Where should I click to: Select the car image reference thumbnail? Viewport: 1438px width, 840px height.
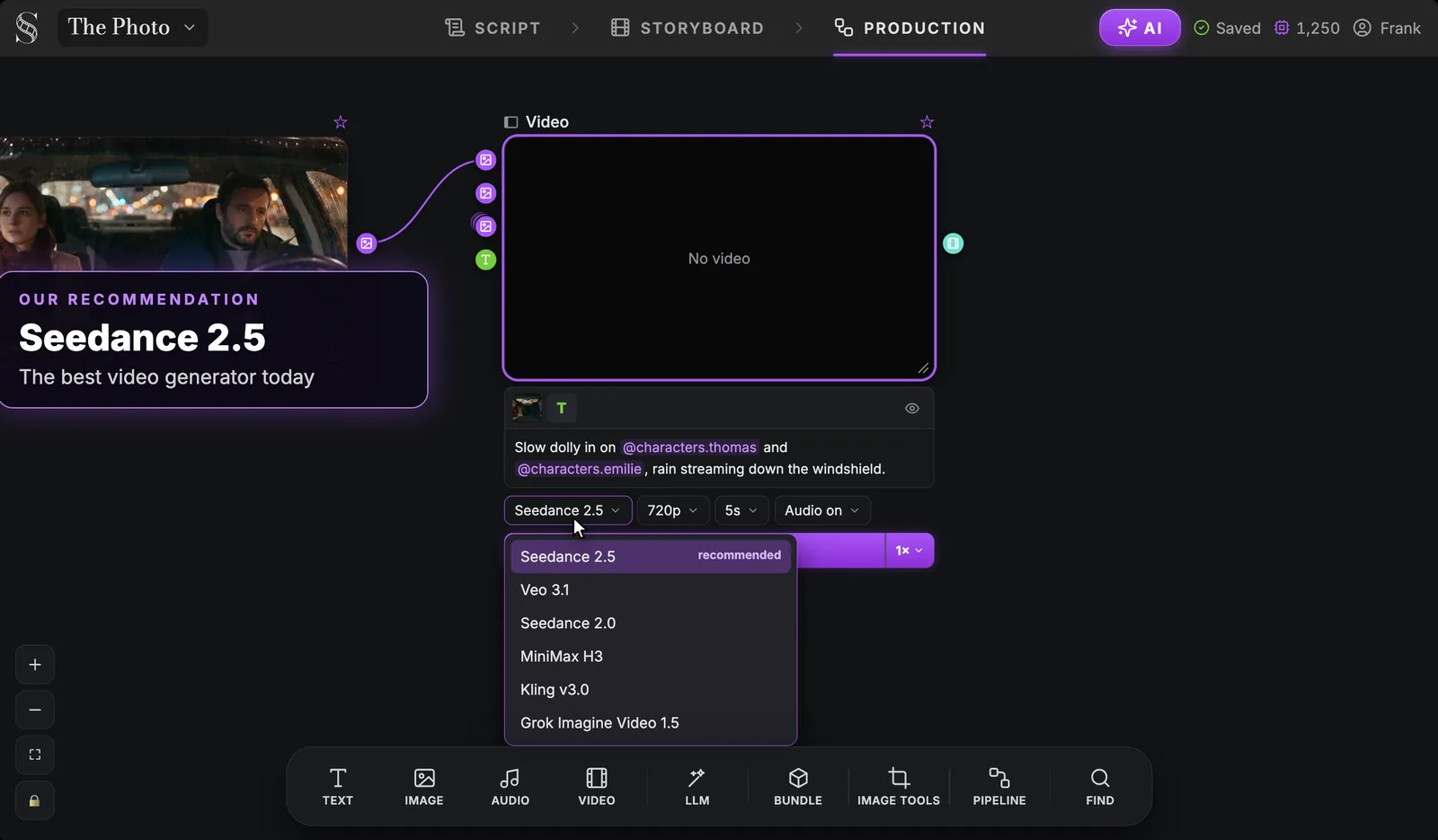coord(527,409)
